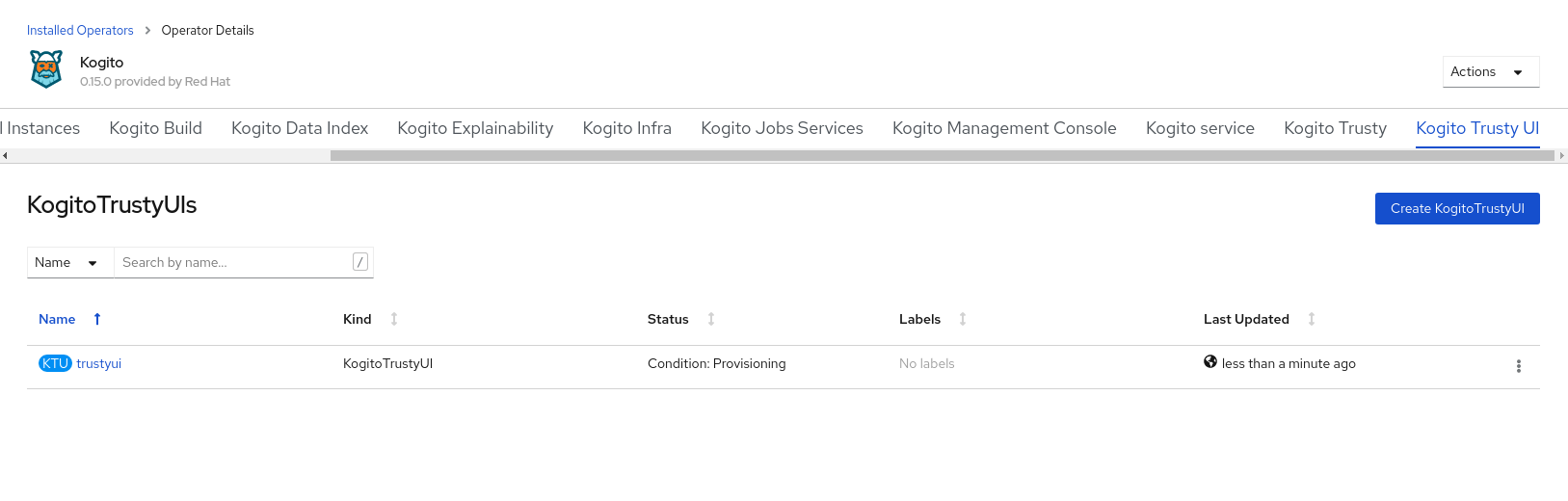Sort table by Labels header
This screenshot has width=1568, height=501.
(919, 319)
